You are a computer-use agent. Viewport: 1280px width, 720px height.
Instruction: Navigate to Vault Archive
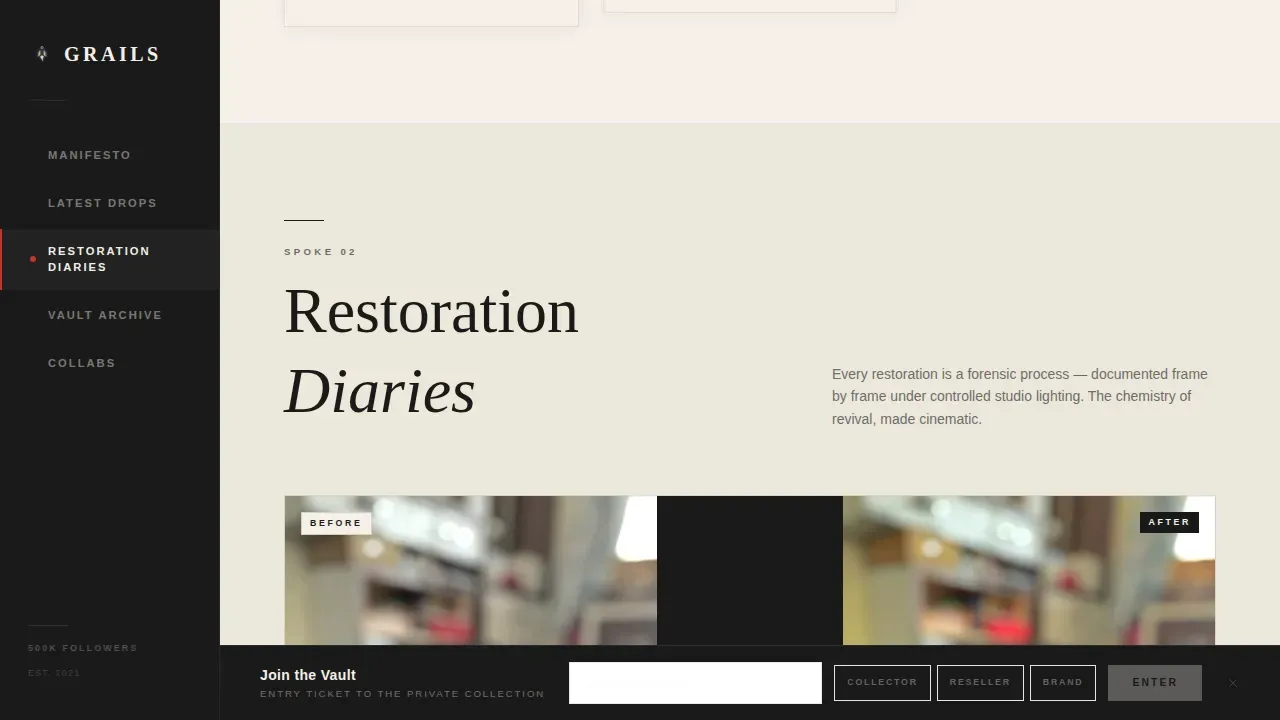pyautogui.click(x=105, y=315)
